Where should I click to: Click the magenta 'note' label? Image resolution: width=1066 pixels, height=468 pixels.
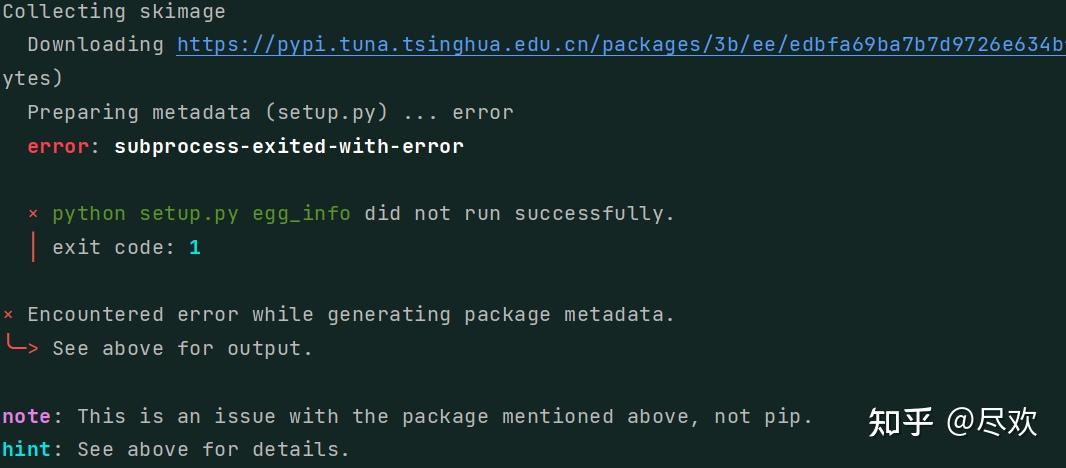(27, 416)
